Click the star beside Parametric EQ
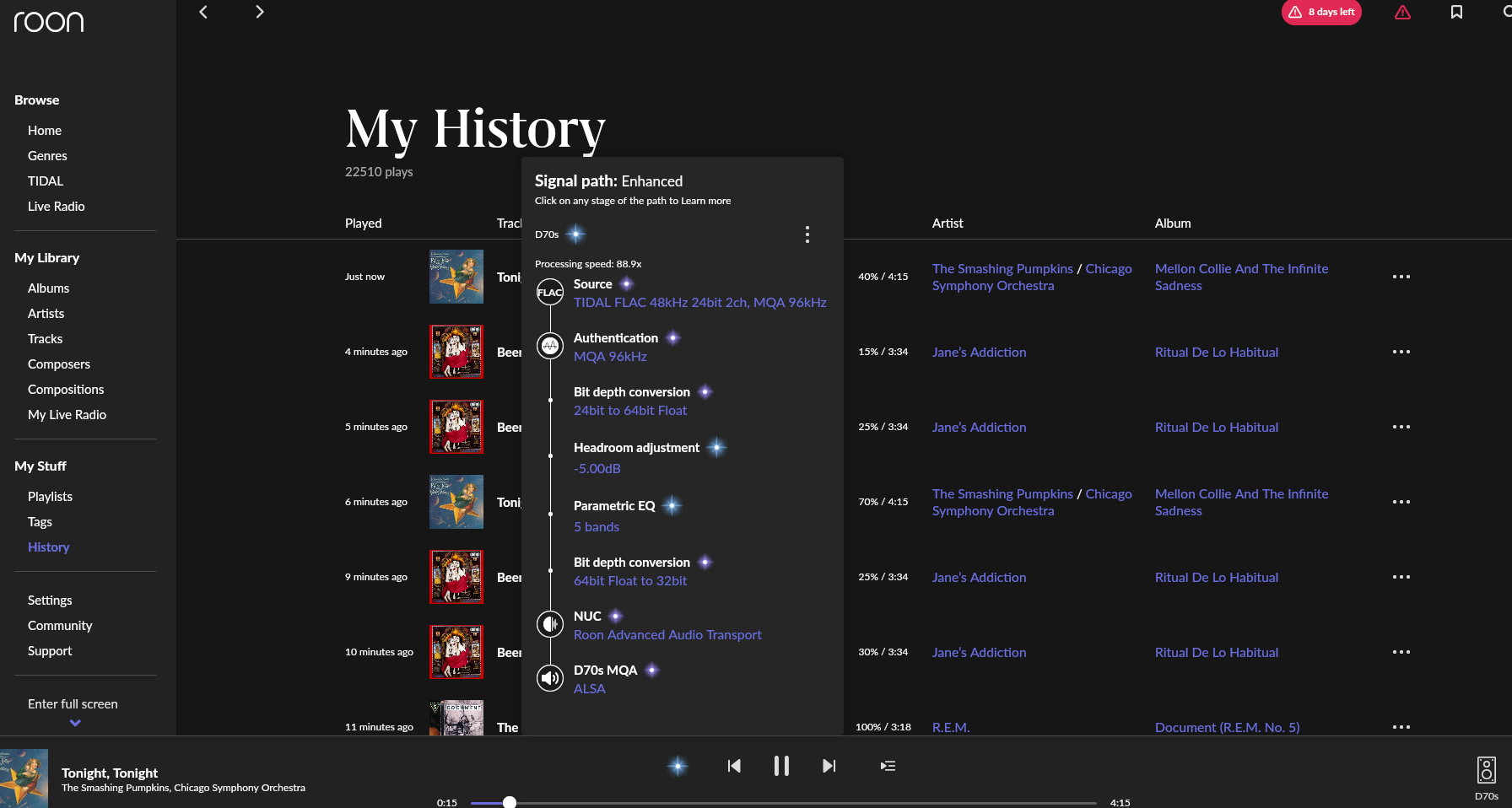 (x=672, y=506)
